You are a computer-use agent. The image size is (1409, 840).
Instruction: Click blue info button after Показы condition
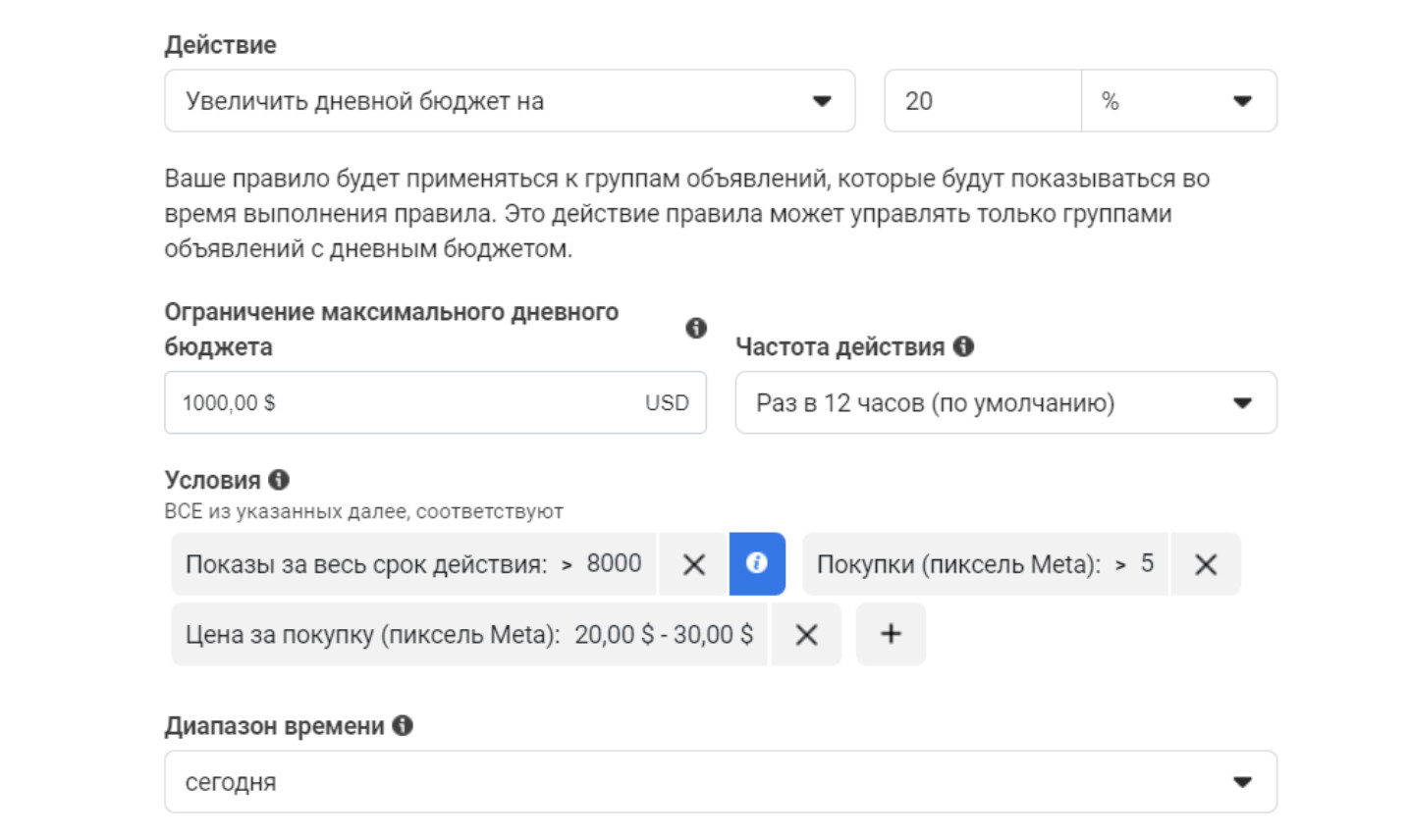tap(756, 563)
